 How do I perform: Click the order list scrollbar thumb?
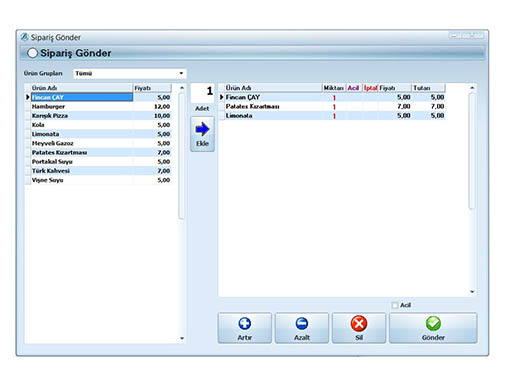click(x=472, y=151)
